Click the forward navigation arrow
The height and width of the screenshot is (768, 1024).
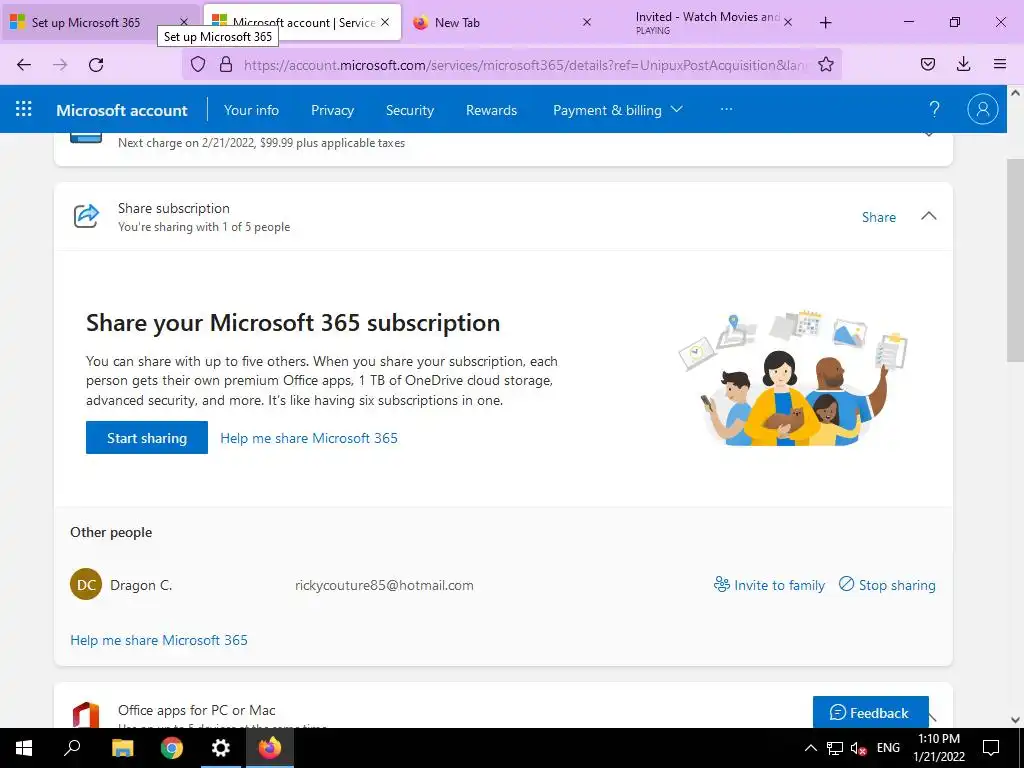(x=60, y=64)
